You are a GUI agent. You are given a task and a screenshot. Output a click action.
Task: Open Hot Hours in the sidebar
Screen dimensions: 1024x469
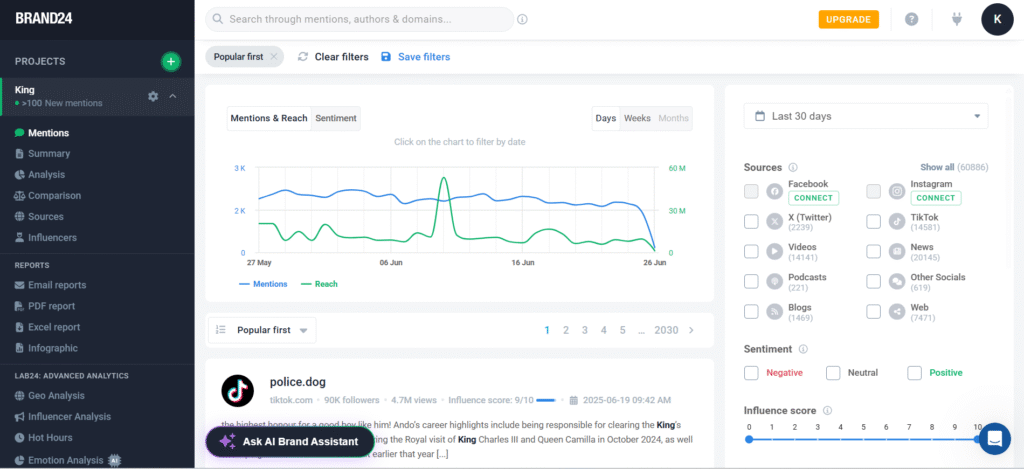[x=50, y=438]
